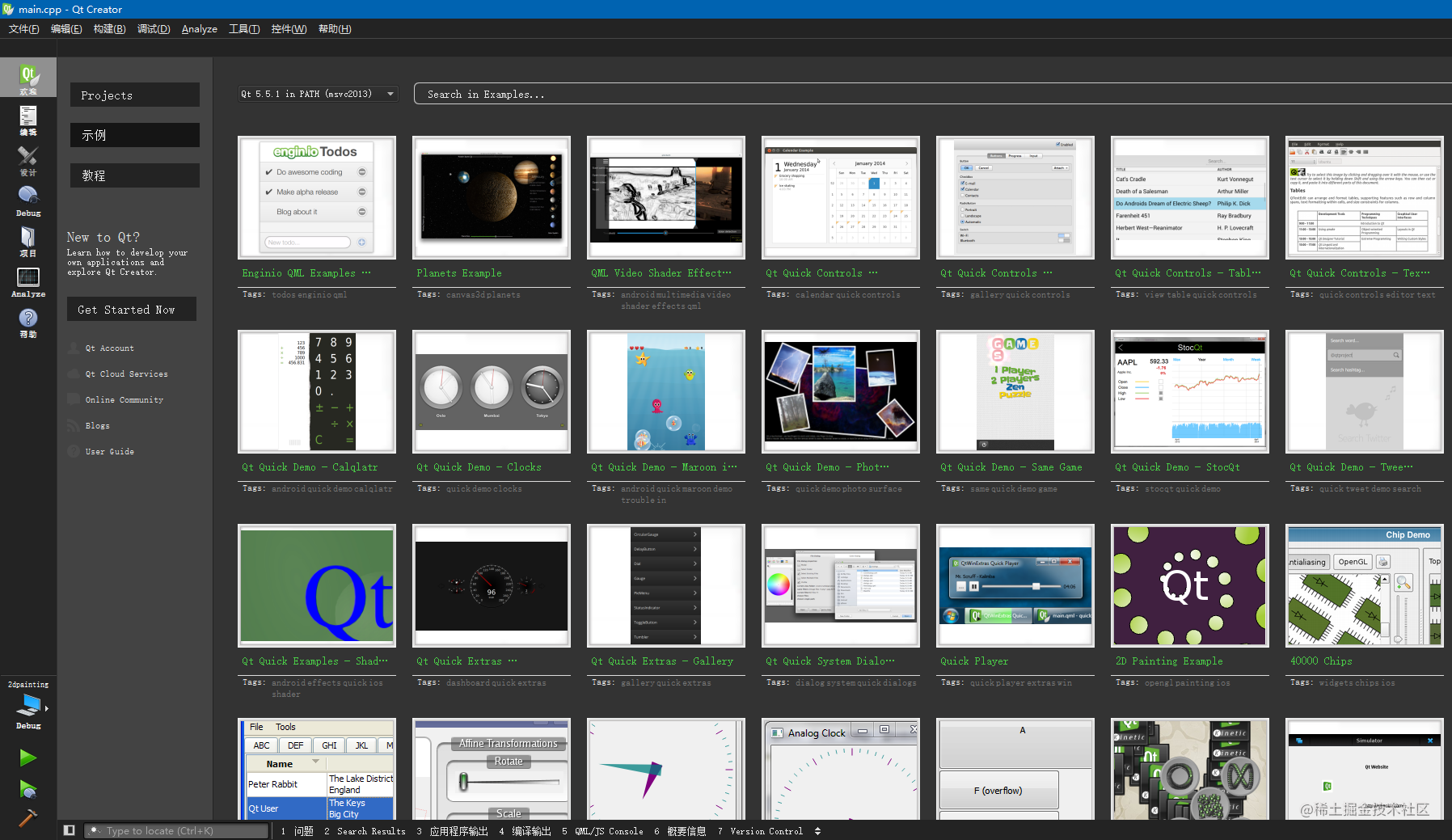Screen dimensions: 1452x840
Task: Show 应用程序输出 pane
Action: coord(453,831)
